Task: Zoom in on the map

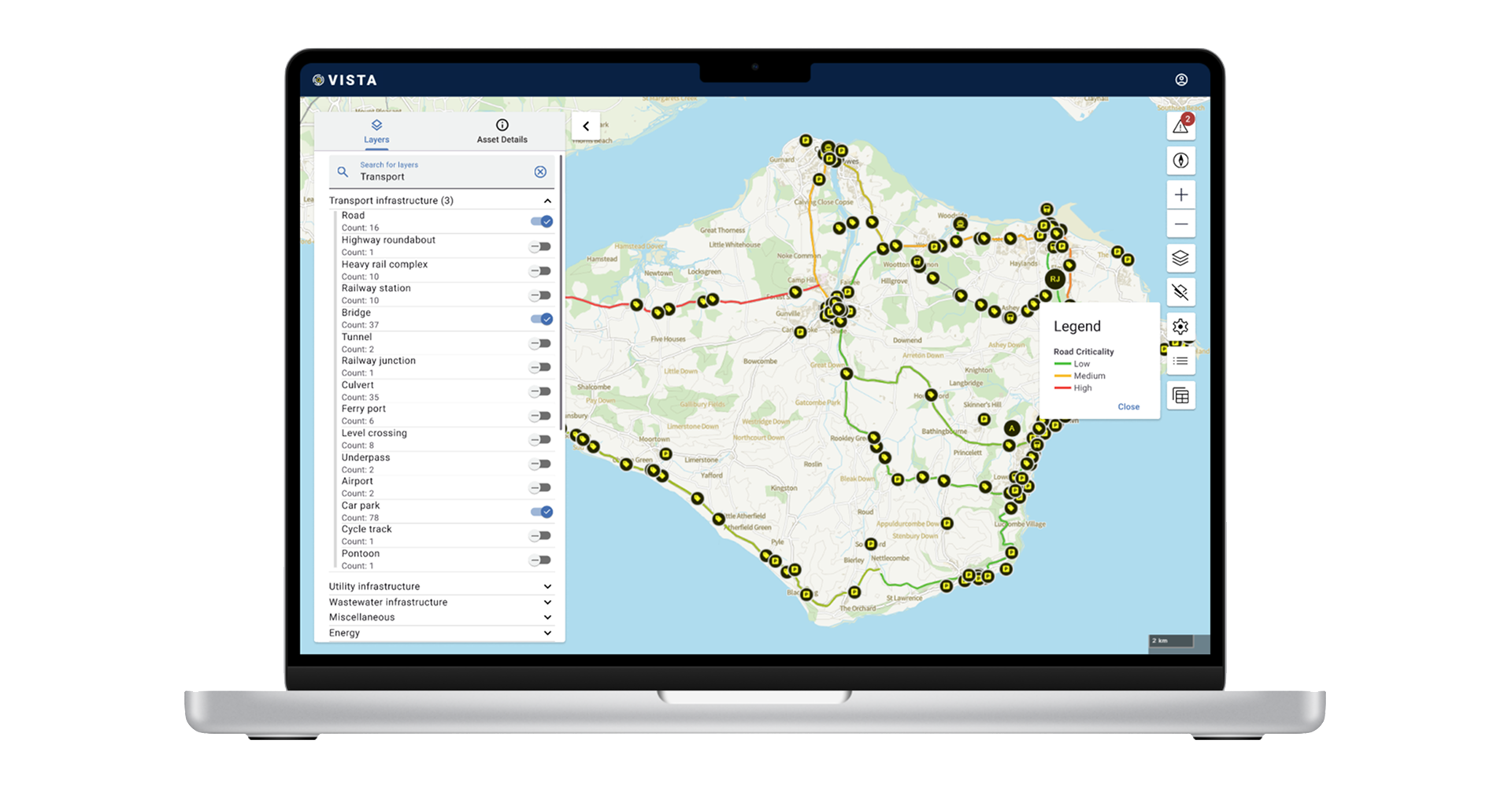Action: click(1180, 195)
